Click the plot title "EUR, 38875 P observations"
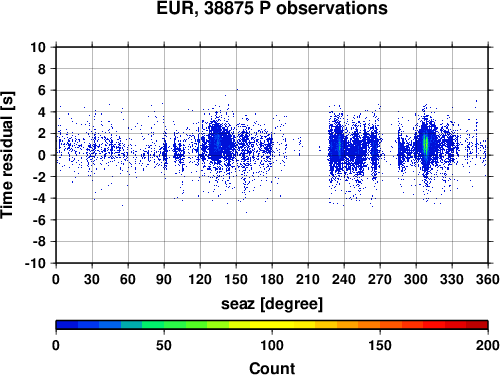 click(272, 8)
